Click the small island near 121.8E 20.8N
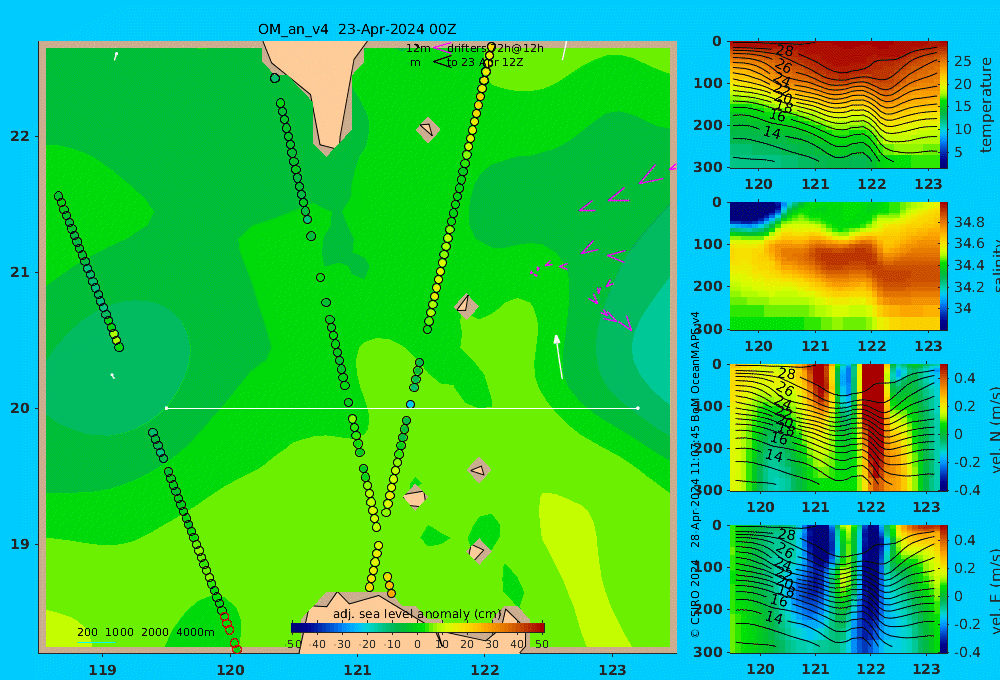 466,306
